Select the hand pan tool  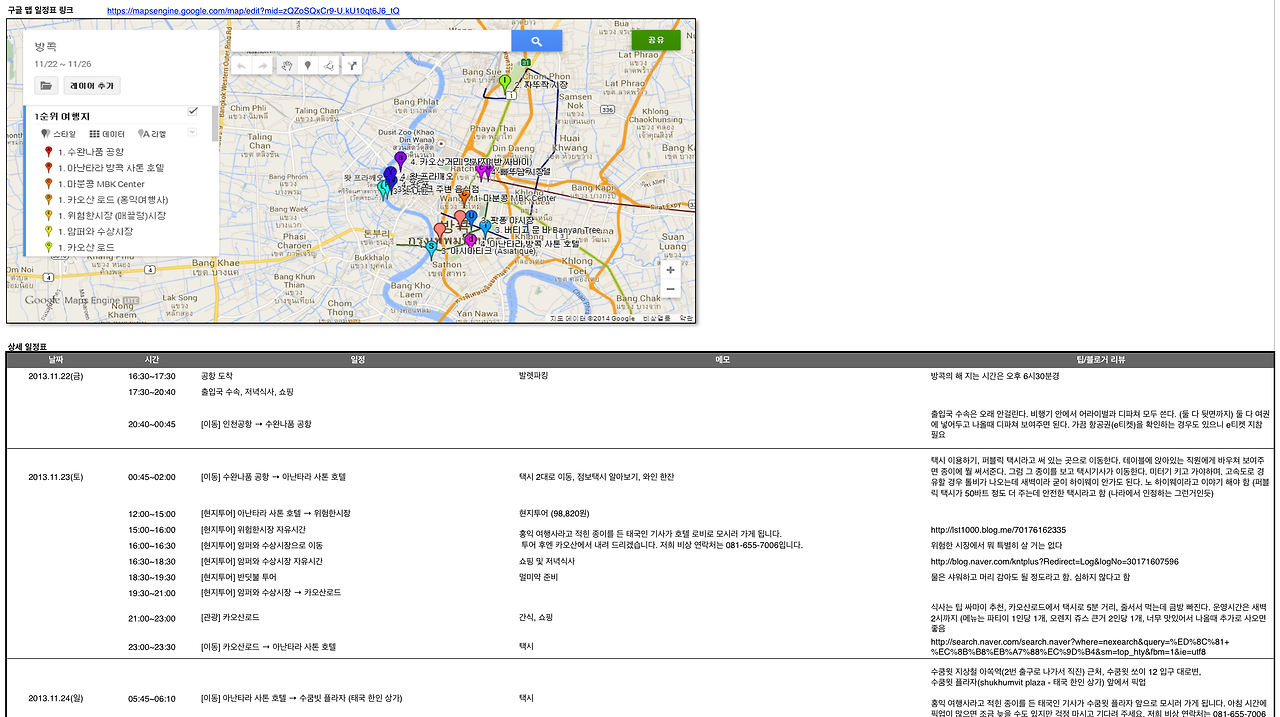[286, 66]
